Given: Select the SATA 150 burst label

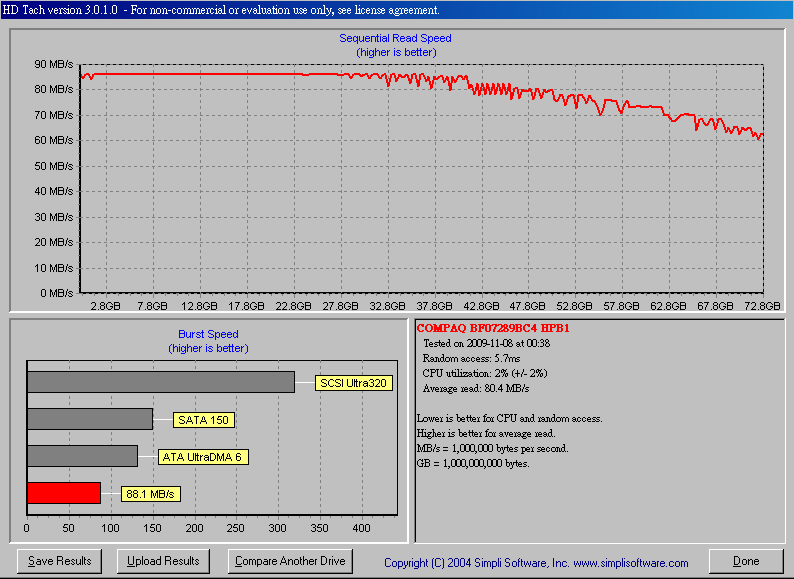Looking at the screenshot, I should click(204, 420).
